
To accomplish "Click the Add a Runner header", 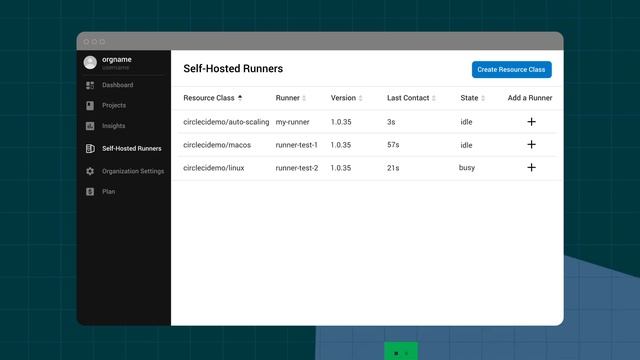I will pos(530,98).
